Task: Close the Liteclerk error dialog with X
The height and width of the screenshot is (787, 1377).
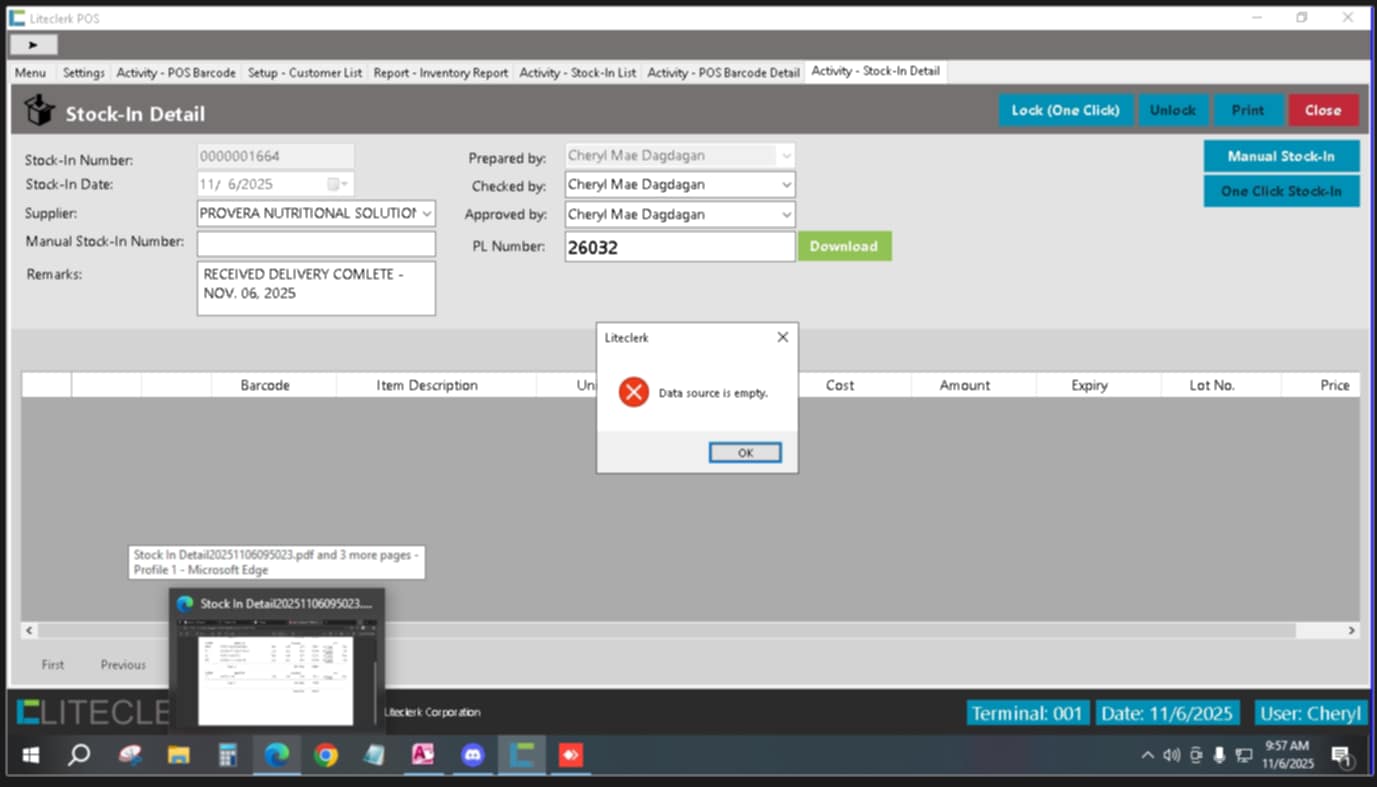Action: click(782, 338)
